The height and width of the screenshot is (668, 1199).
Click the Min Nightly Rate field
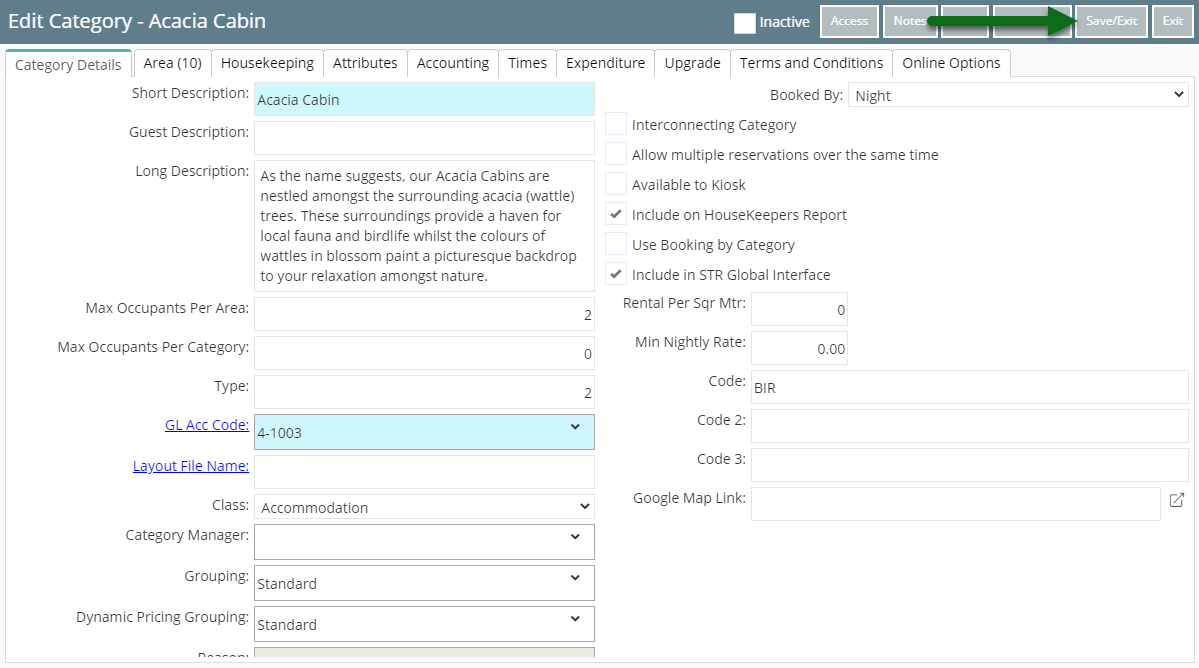tap(799, 349)
